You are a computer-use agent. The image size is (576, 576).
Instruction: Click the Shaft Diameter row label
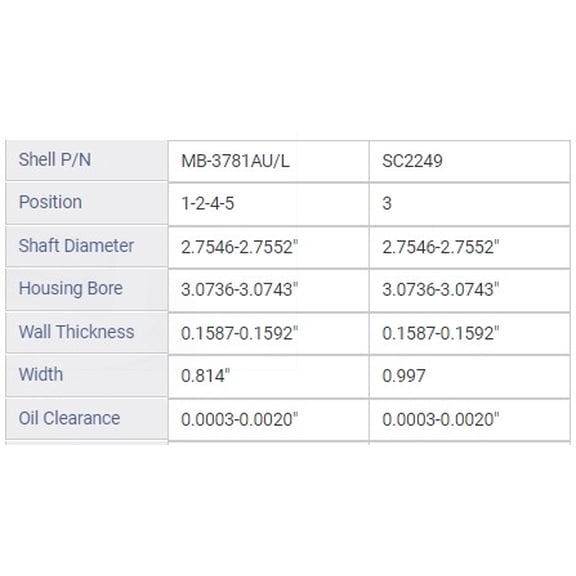click(x=87, y=246)
